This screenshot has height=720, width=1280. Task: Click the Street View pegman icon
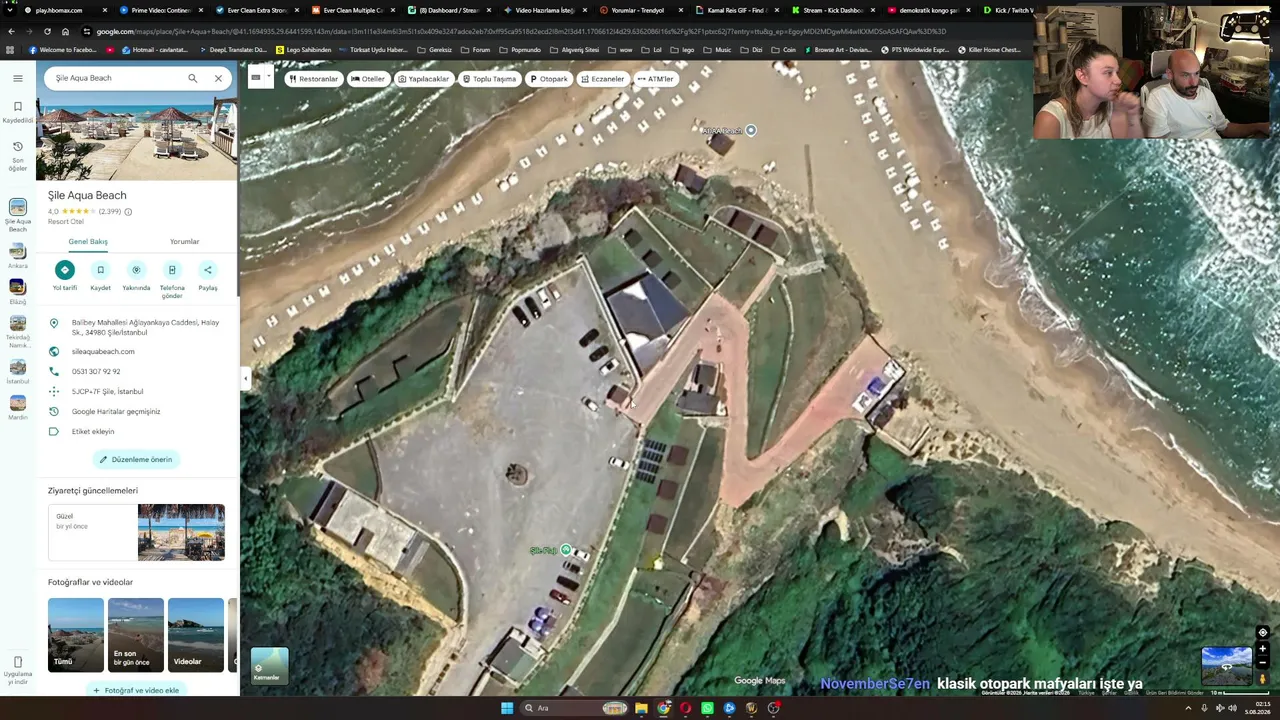click(x=1262, y=679)
